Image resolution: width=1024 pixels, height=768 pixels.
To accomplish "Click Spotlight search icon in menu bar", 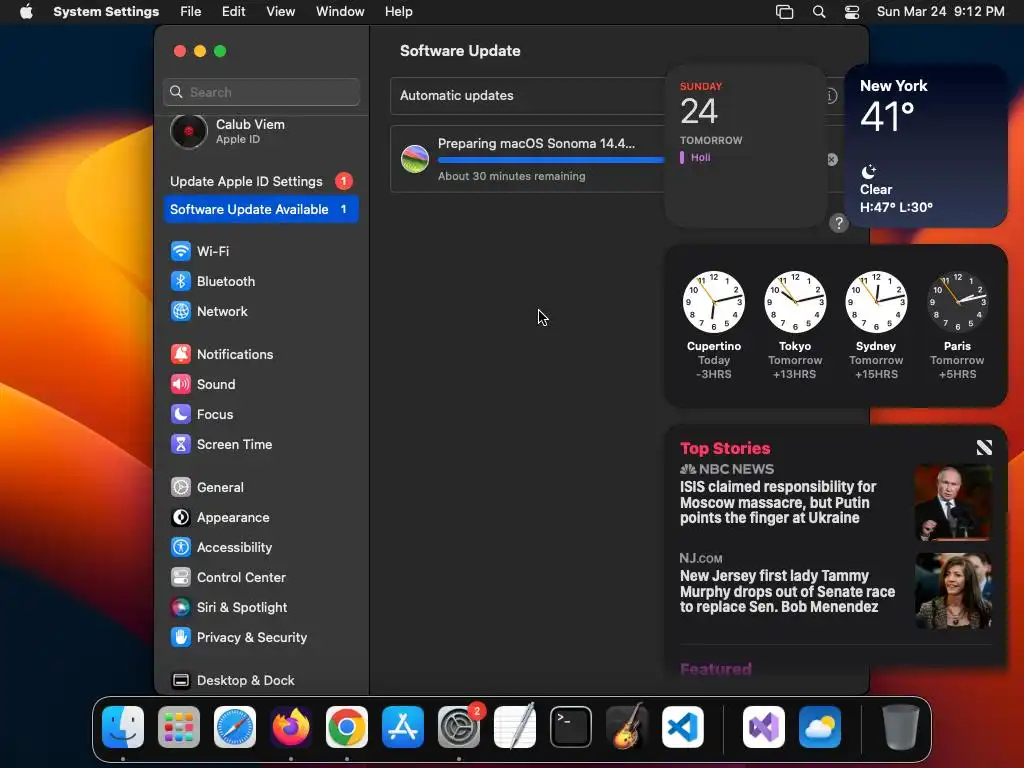I will (x=819, y=12).
